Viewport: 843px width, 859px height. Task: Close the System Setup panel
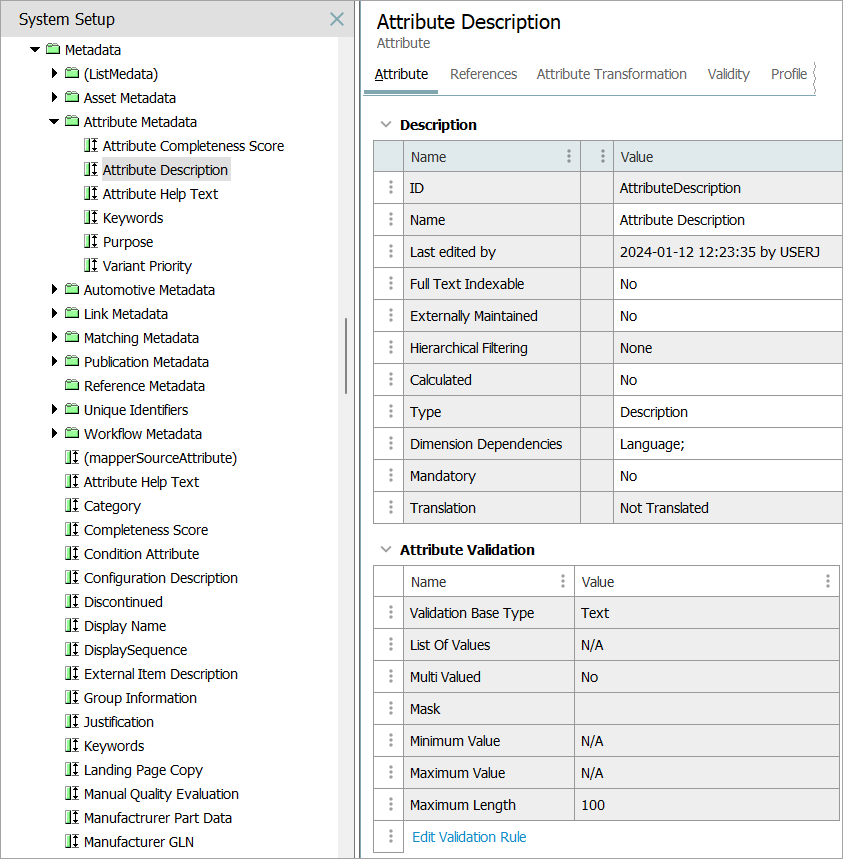coord(337,19)
